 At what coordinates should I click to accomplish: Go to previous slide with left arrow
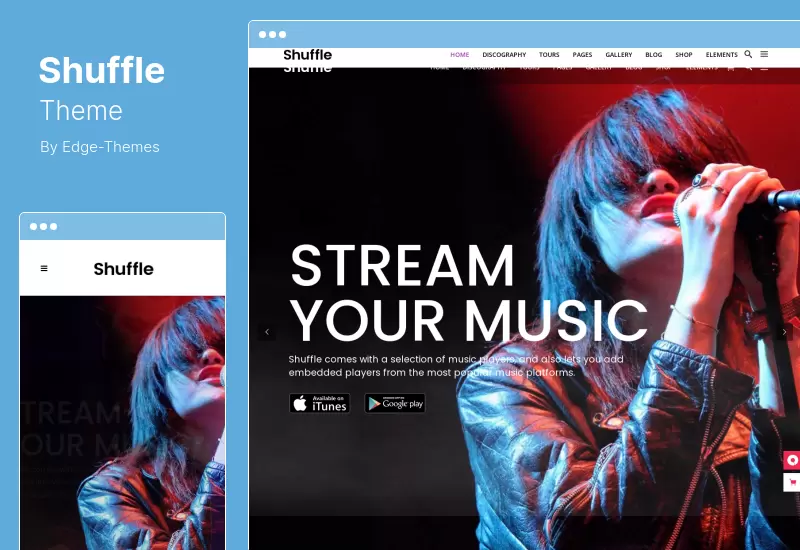[267, 332]
